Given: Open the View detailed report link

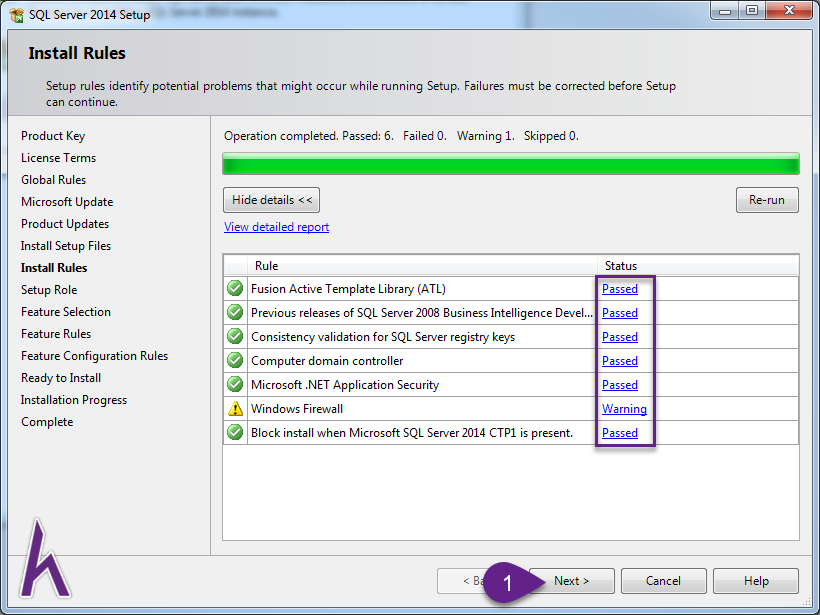Looking at the screenshot, I should click(276, 227).
